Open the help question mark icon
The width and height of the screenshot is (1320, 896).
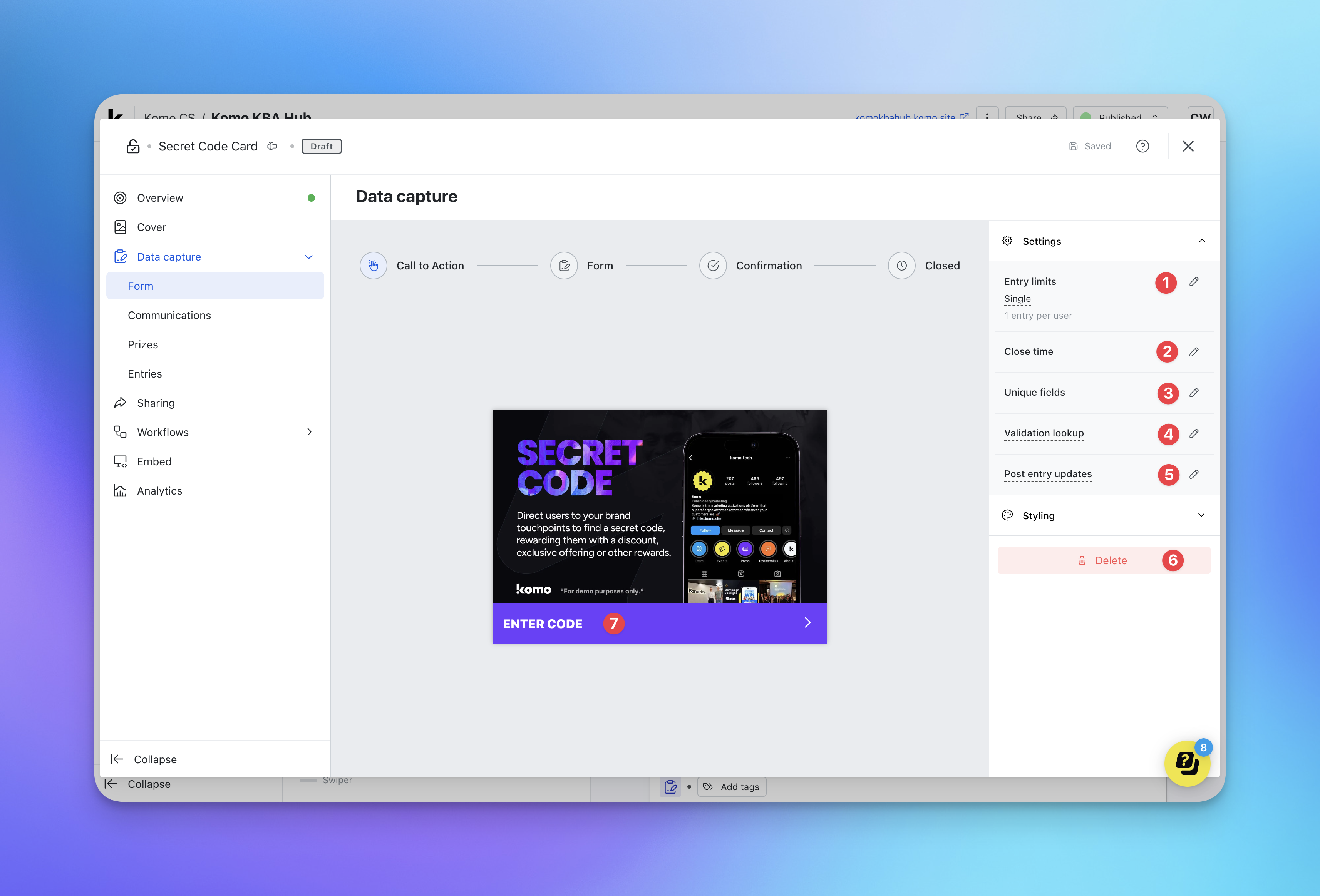[1142, 147]
